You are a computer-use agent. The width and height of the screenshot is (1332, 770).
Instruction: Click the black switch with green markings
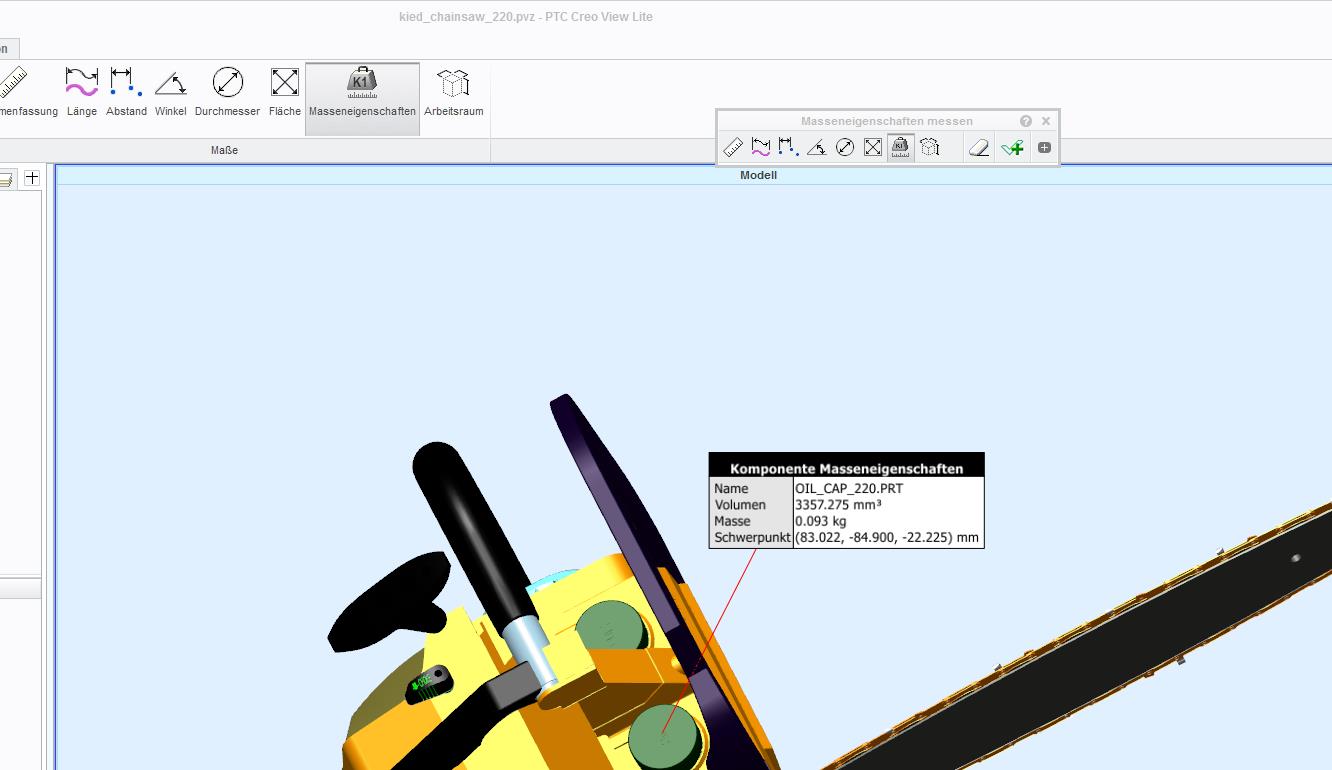pyautogui.click(x=429, y=683)
